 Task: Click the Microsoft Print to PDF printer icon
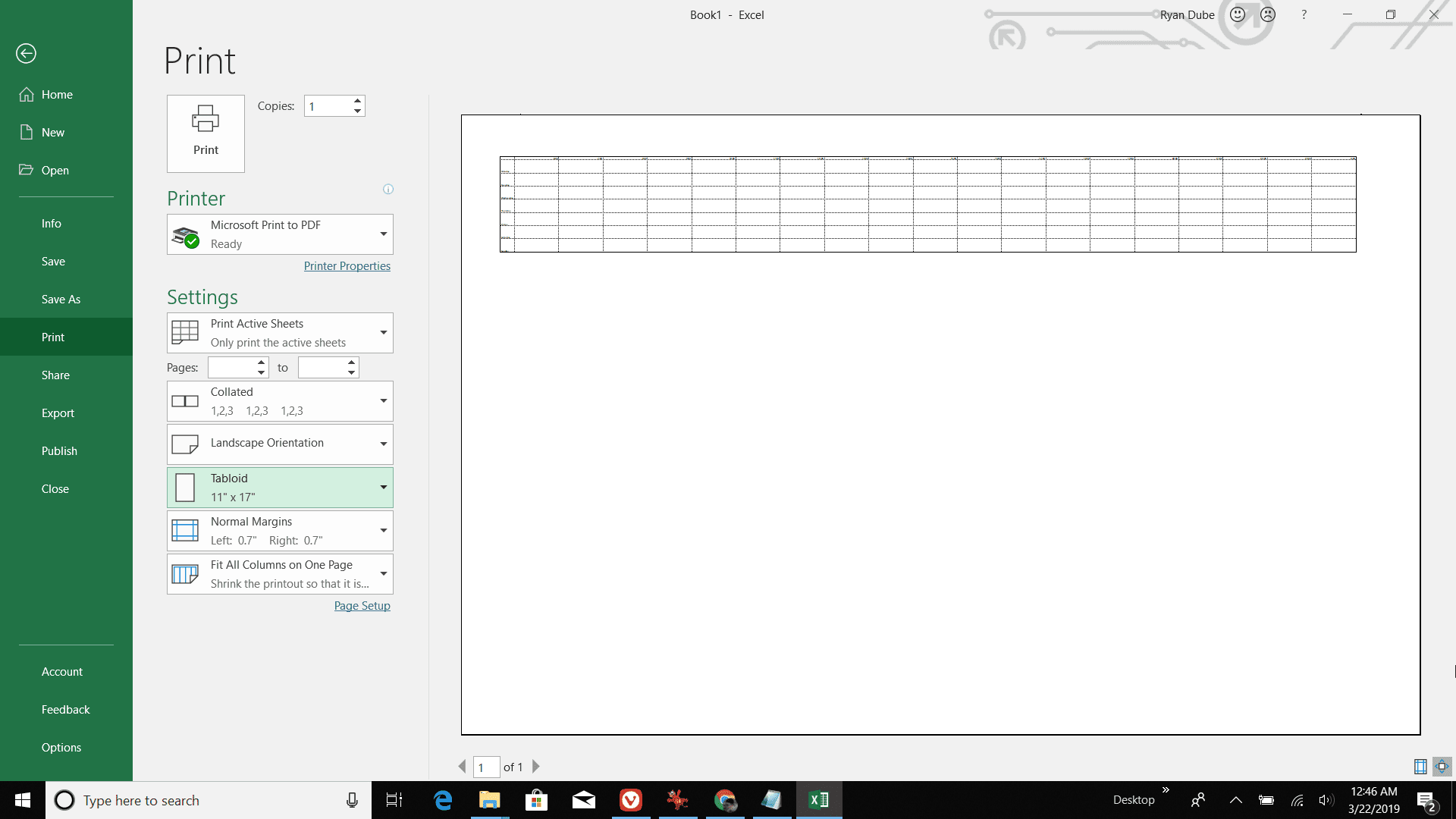point(185,233)
